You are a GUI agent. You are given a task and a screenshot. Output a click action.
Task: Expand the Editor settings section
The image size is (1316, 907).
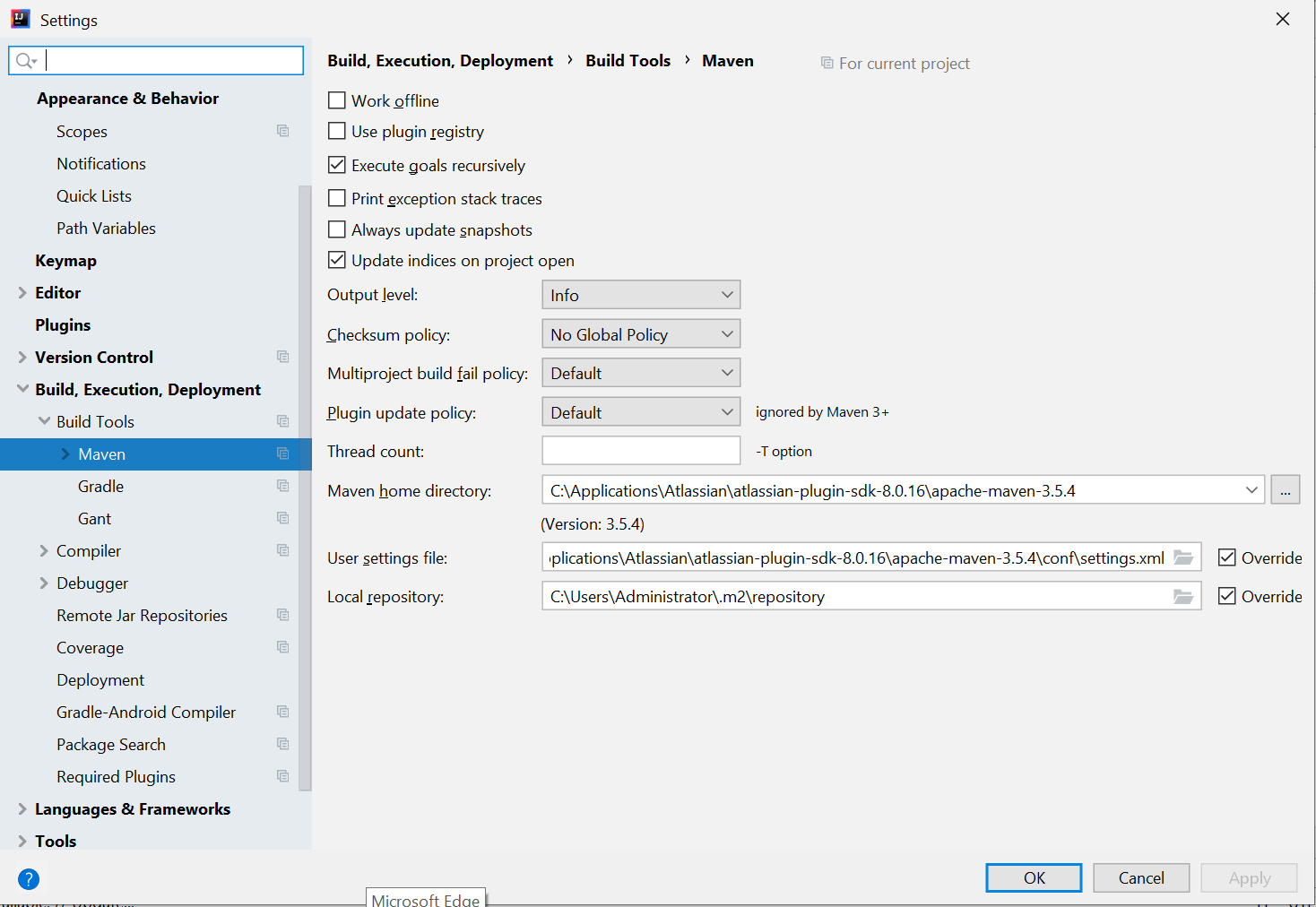click(x=22, y=292)
